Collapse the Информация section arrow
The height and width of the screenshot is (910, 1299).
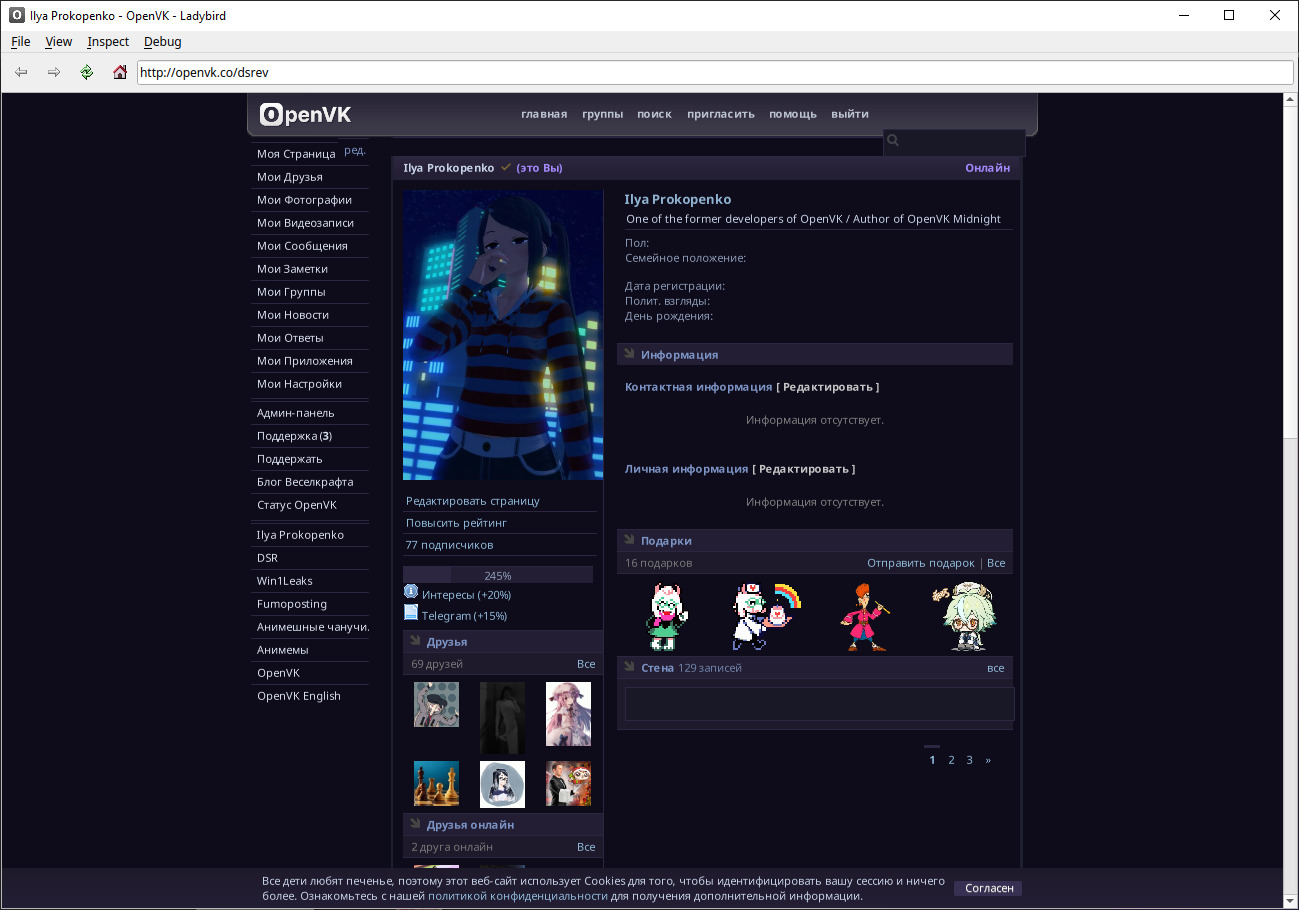coord(630,354)
